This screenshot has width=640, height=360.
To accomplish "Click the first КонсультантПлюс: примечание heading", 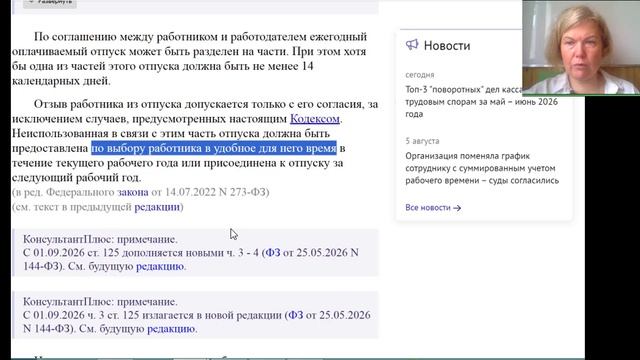I will [100, 239].
